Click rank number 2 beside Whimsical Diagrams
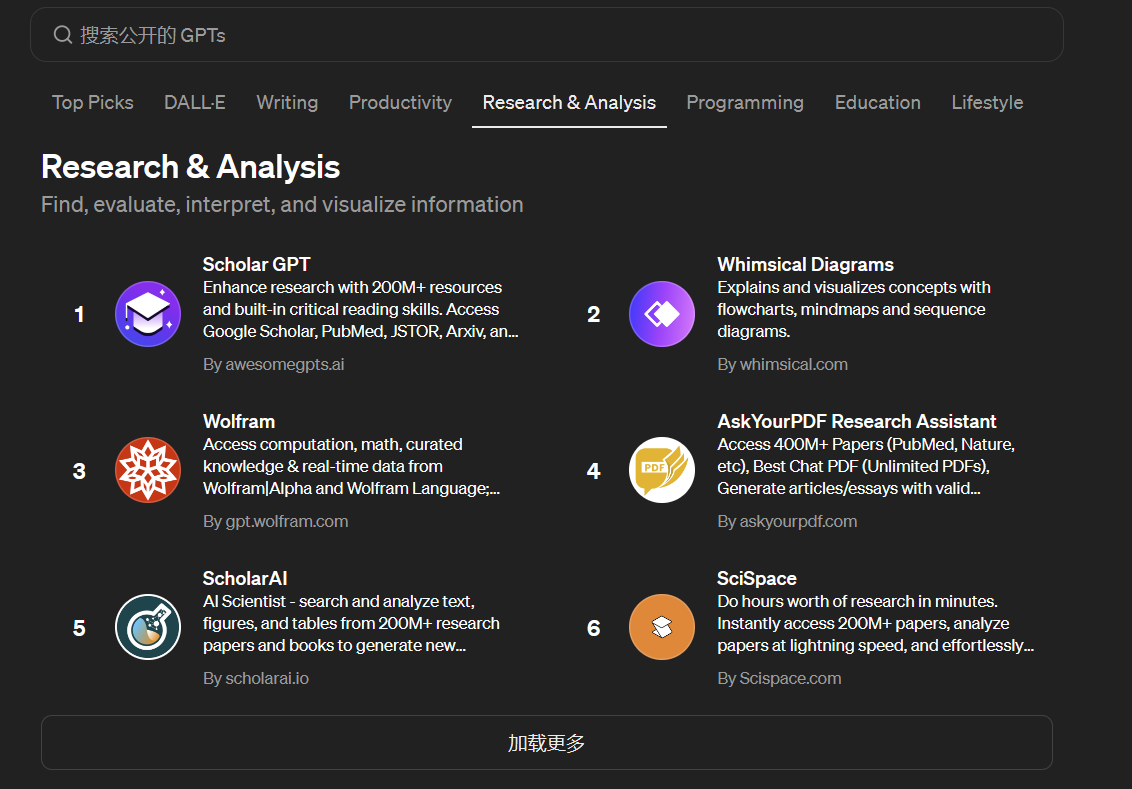Viewport: 1132px width, 789px height. tap(593, 315)
